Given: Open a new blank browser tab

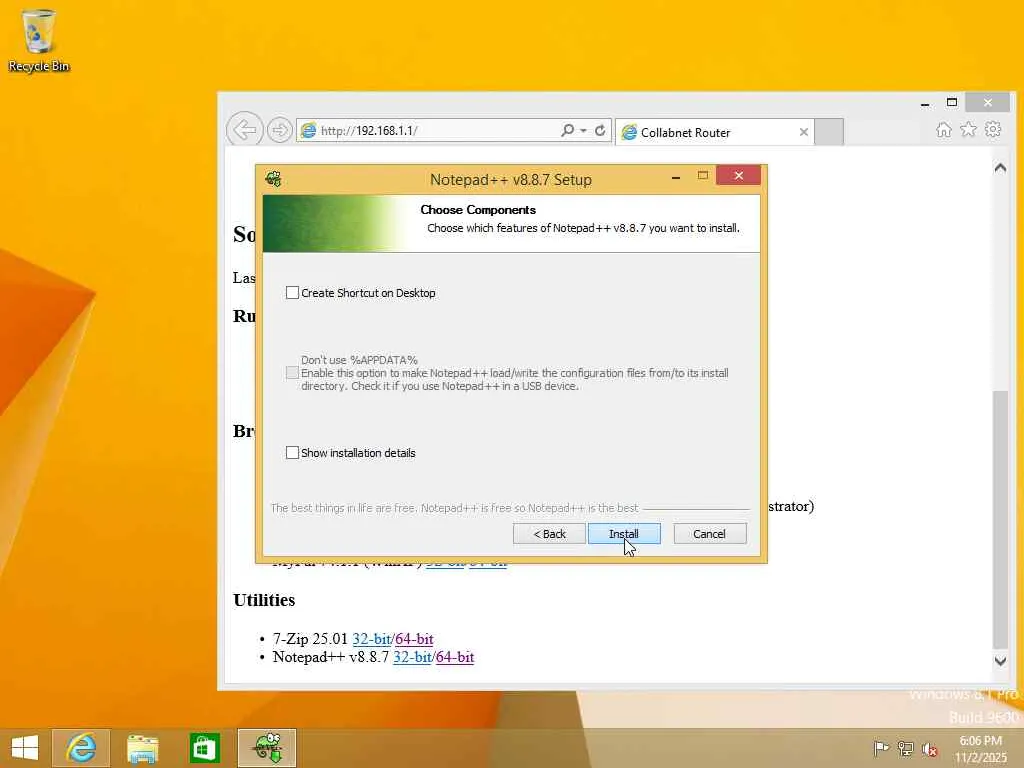Looking at the screenshot, I should (829, 132).
